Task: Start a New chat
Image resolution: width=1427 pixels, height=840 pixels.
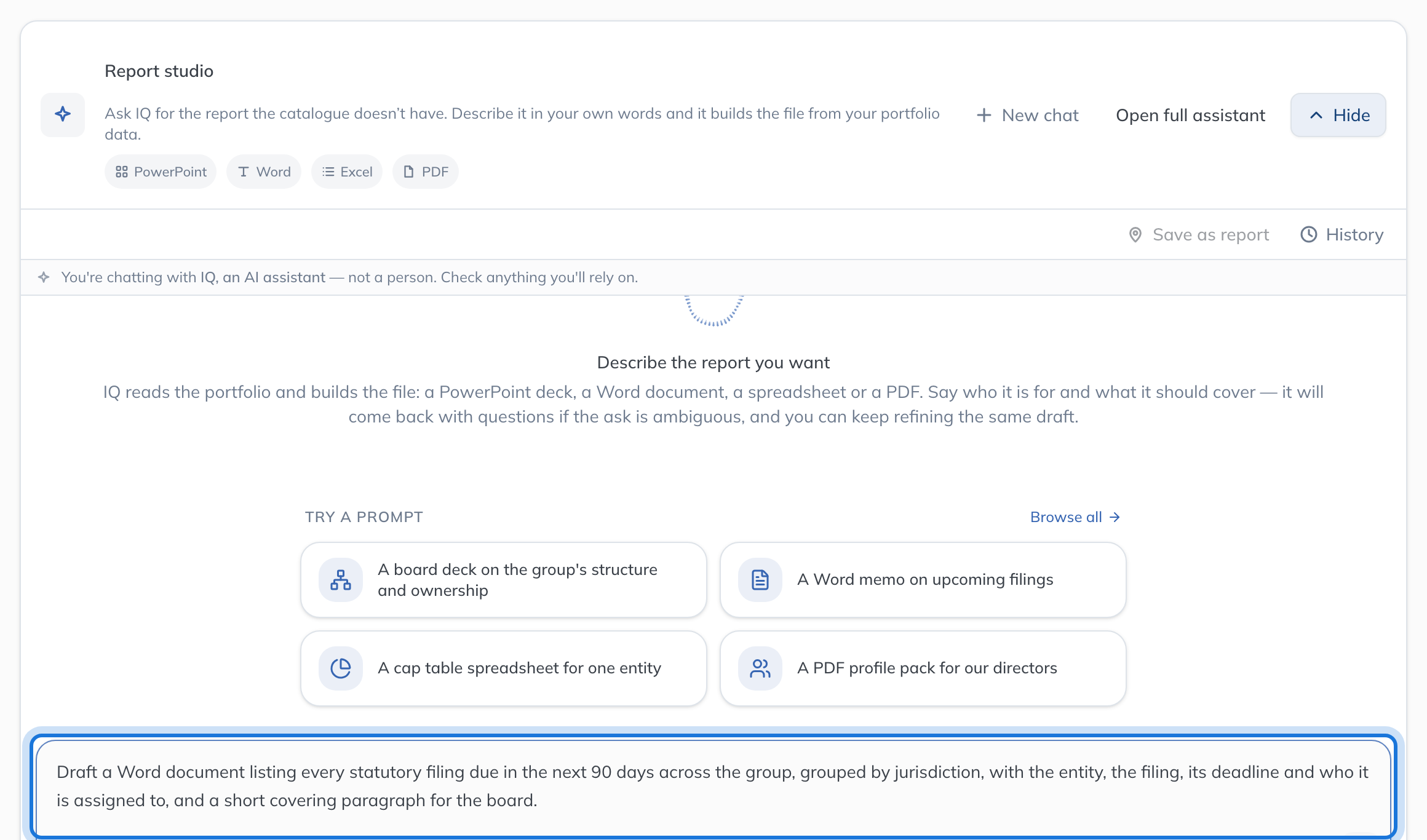Action: click(1027, 115)
